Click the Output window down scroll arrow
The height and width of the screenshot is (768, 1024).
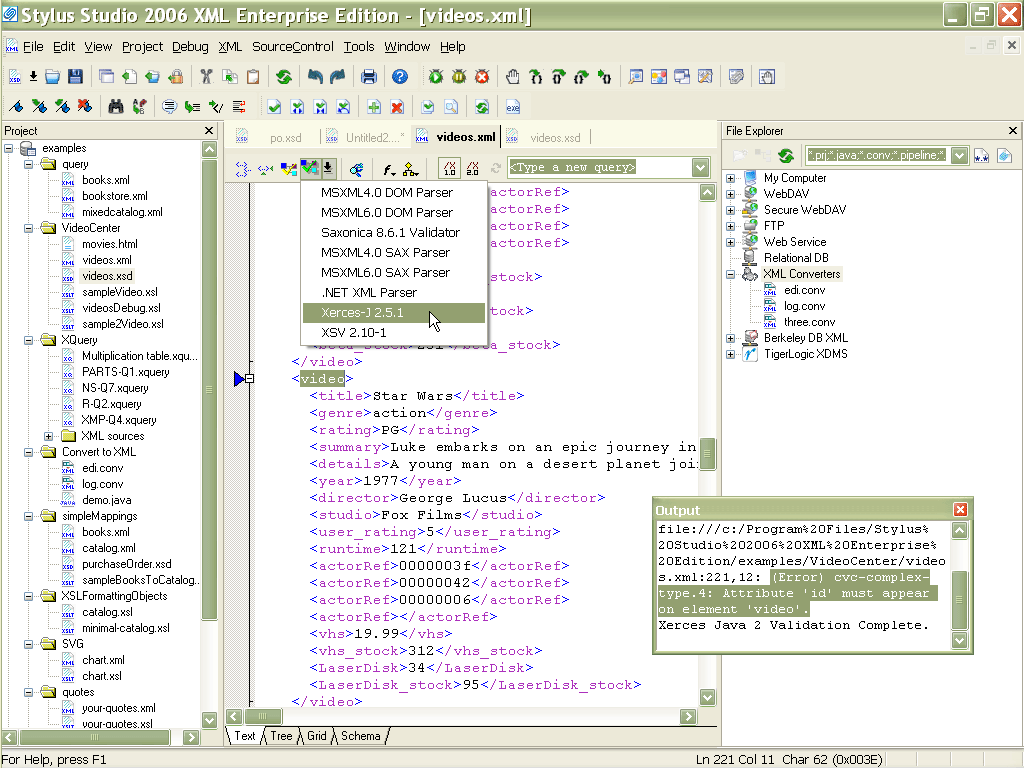(959, 640)
